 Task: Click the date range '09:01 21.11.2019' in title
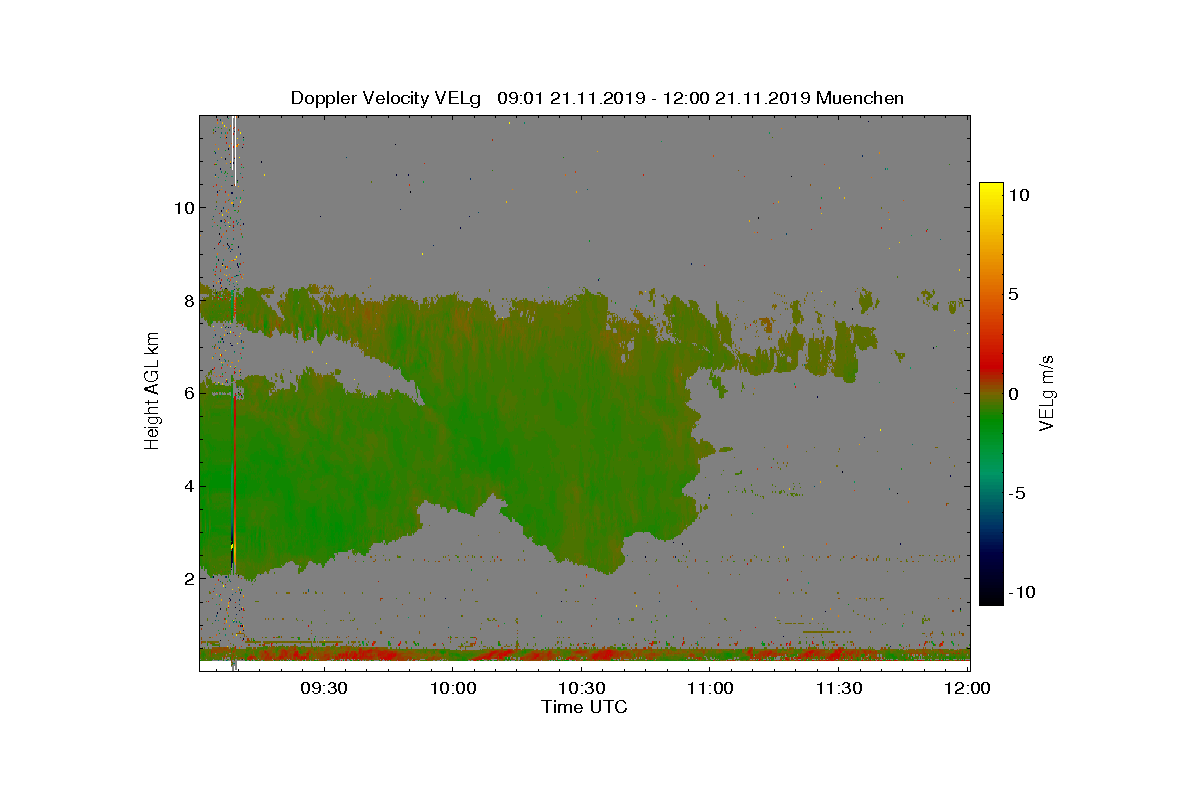pos(572,98)
